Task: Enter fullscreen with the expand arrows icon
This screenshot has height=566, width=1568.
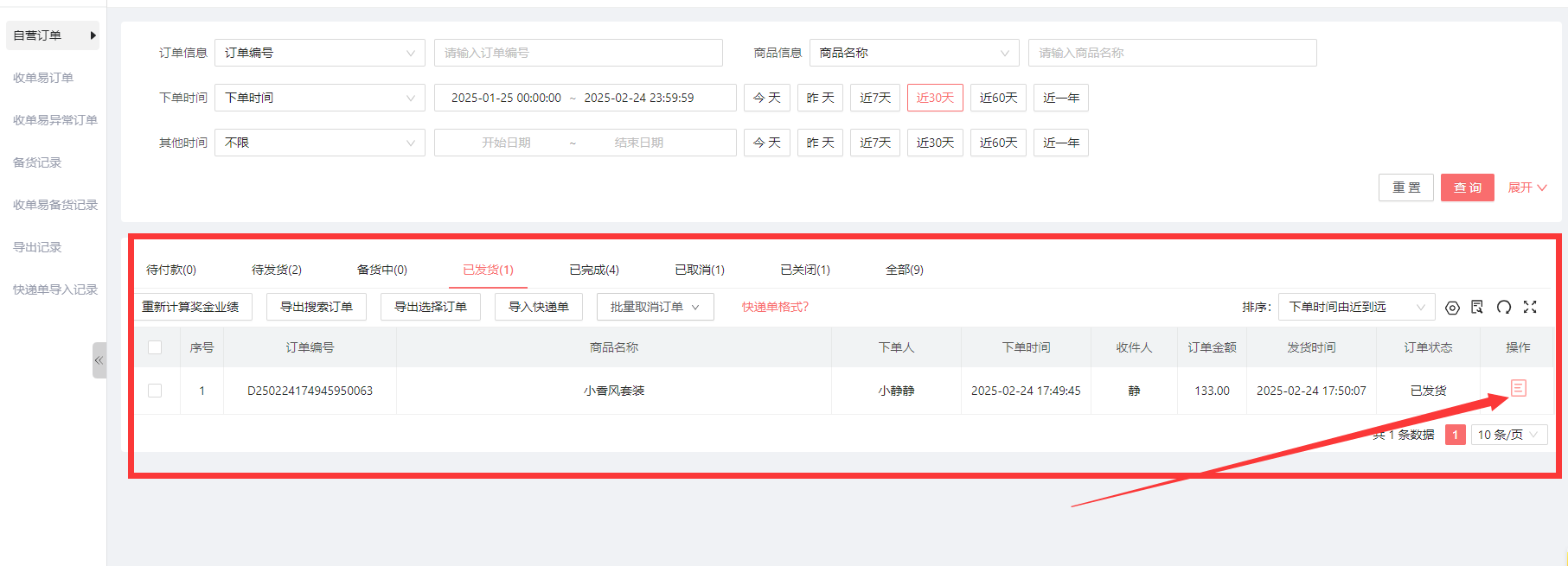Action: pos(1530,307)
